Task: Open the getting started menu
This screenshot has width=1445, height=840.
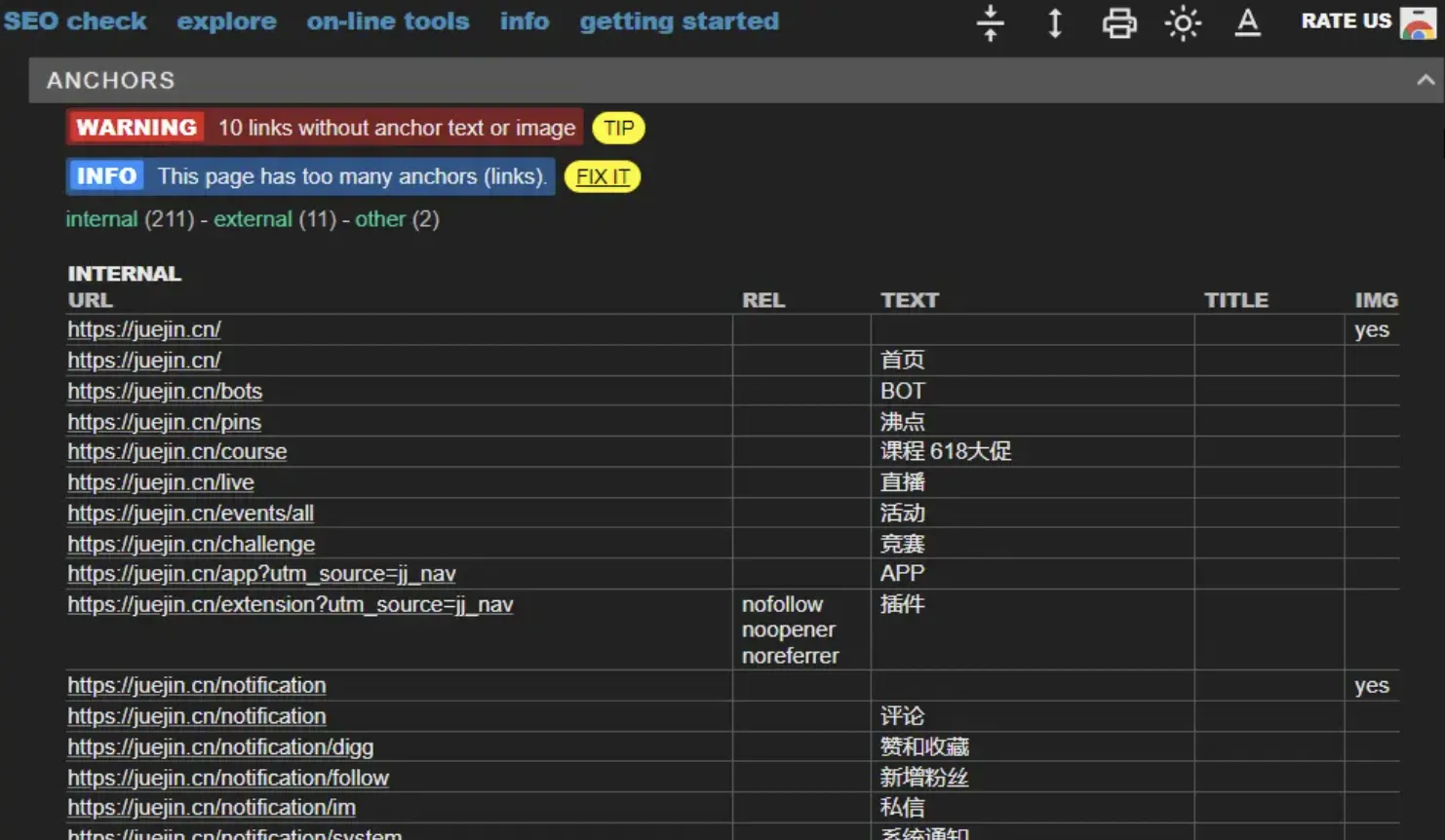Action: 679,21
